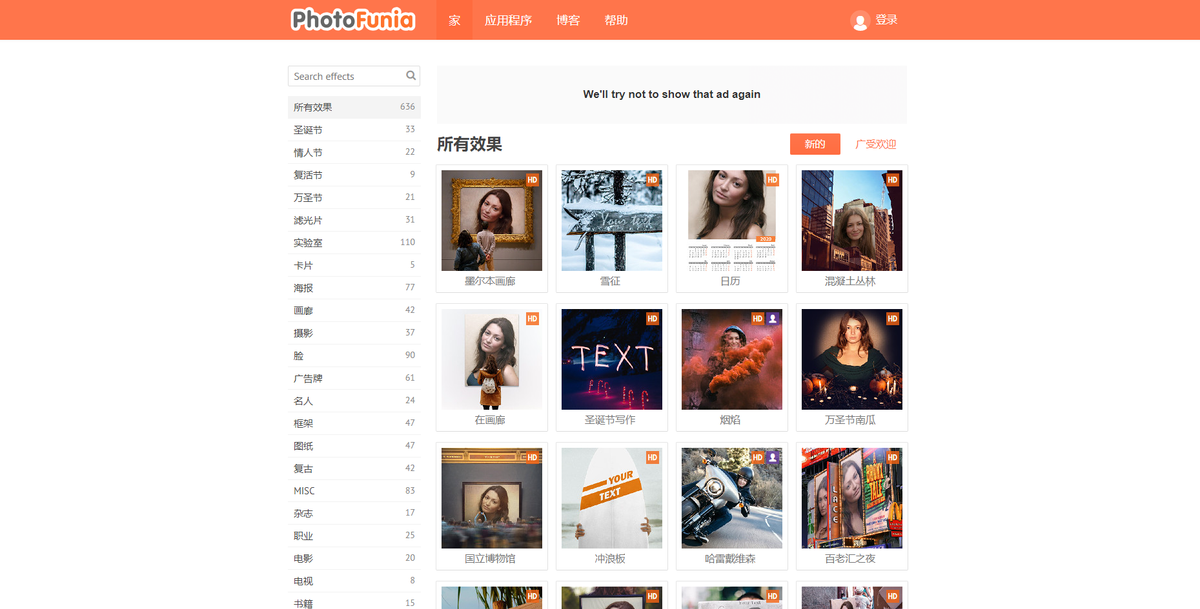1200x609 pixels.
Task: Open the 帮助 page from the navigation bar
Action: (616, 19)
